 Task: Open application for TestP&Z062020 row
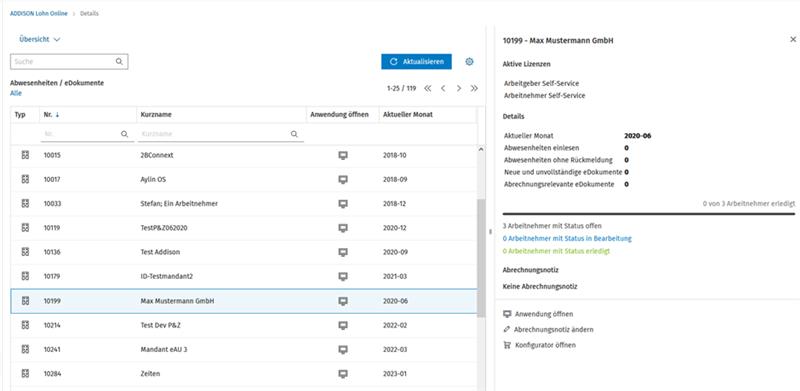[x=343, y=228]
